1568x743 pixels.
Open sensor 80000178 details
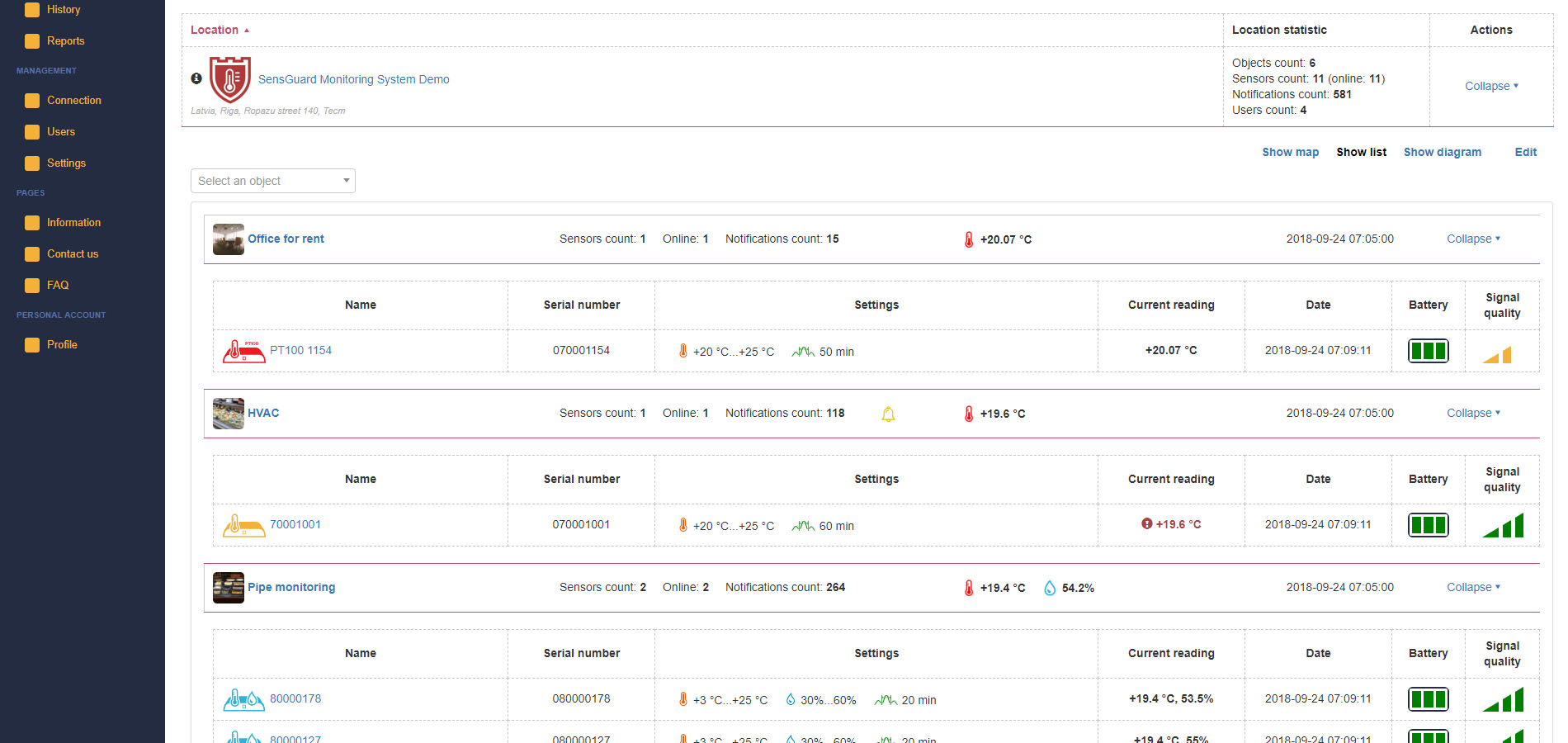click(x=295, y=698)
